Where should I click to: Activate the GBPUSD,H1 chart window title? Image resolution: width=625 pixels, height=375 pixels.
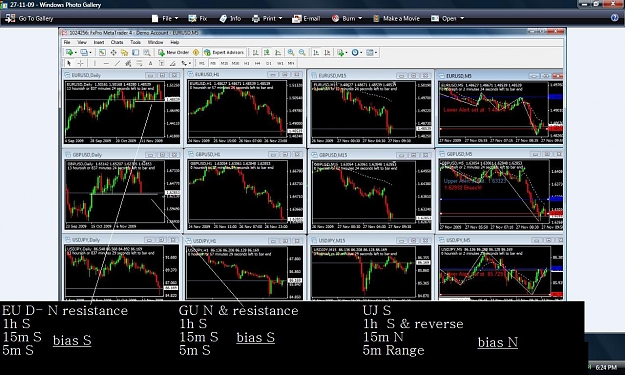(x=207, y=154)
